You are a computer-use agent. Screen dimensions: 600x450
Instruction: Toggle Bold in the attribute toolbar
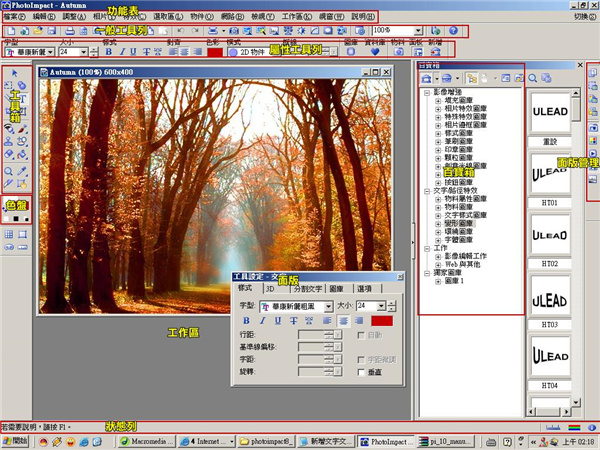click(x=109, y=52)
